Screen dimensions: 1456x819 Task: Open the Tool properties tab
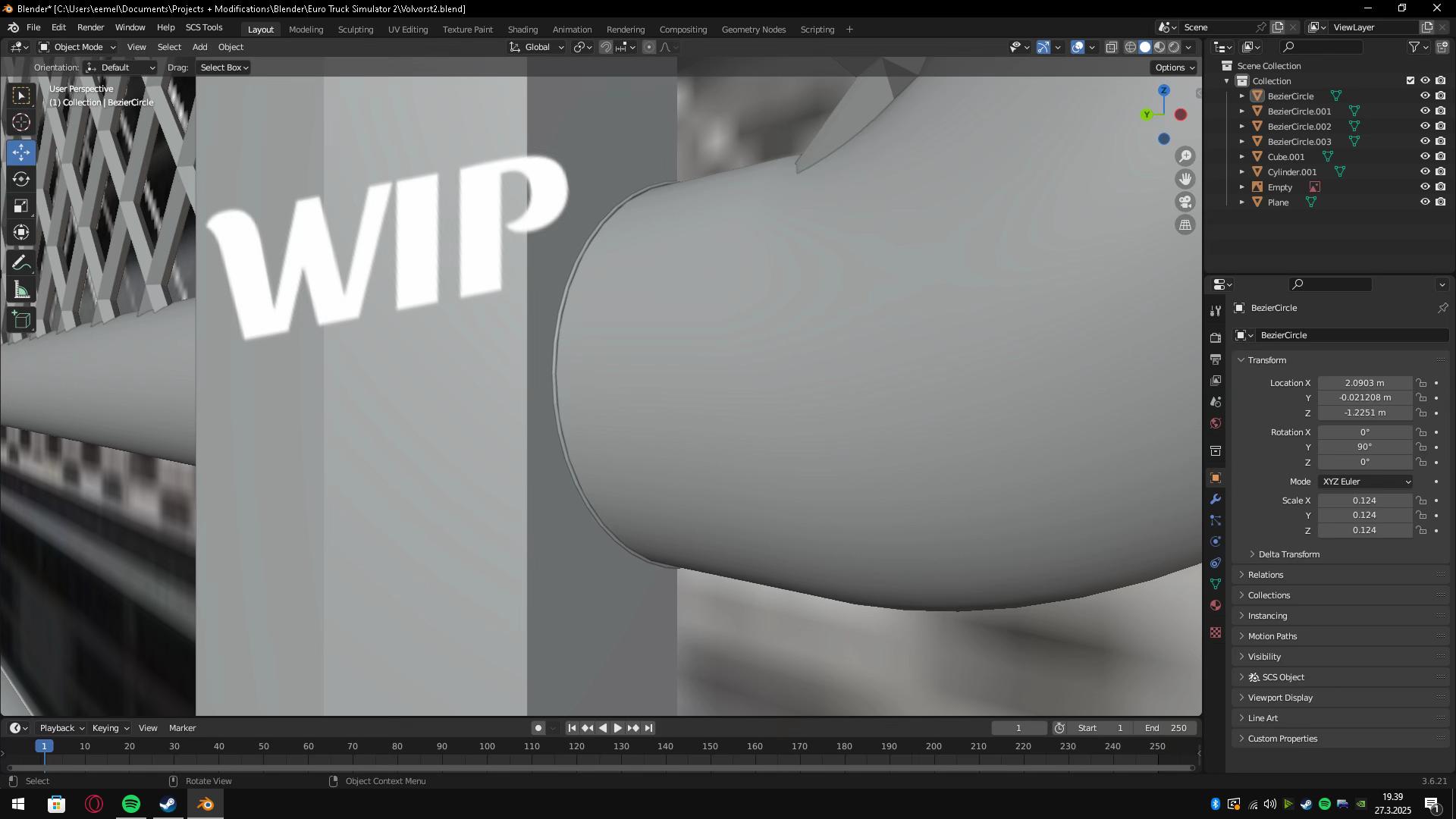[x=1216, y=310]
